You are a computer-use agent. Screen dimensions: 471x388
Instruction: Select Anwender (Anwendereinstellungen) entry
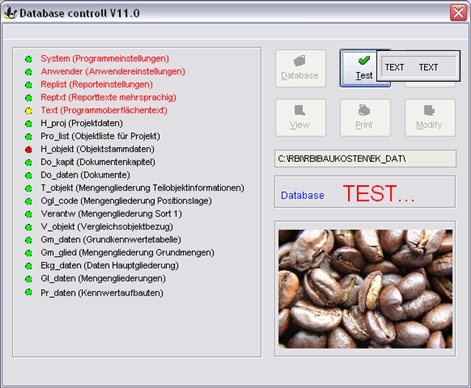[x=113, y=72]
